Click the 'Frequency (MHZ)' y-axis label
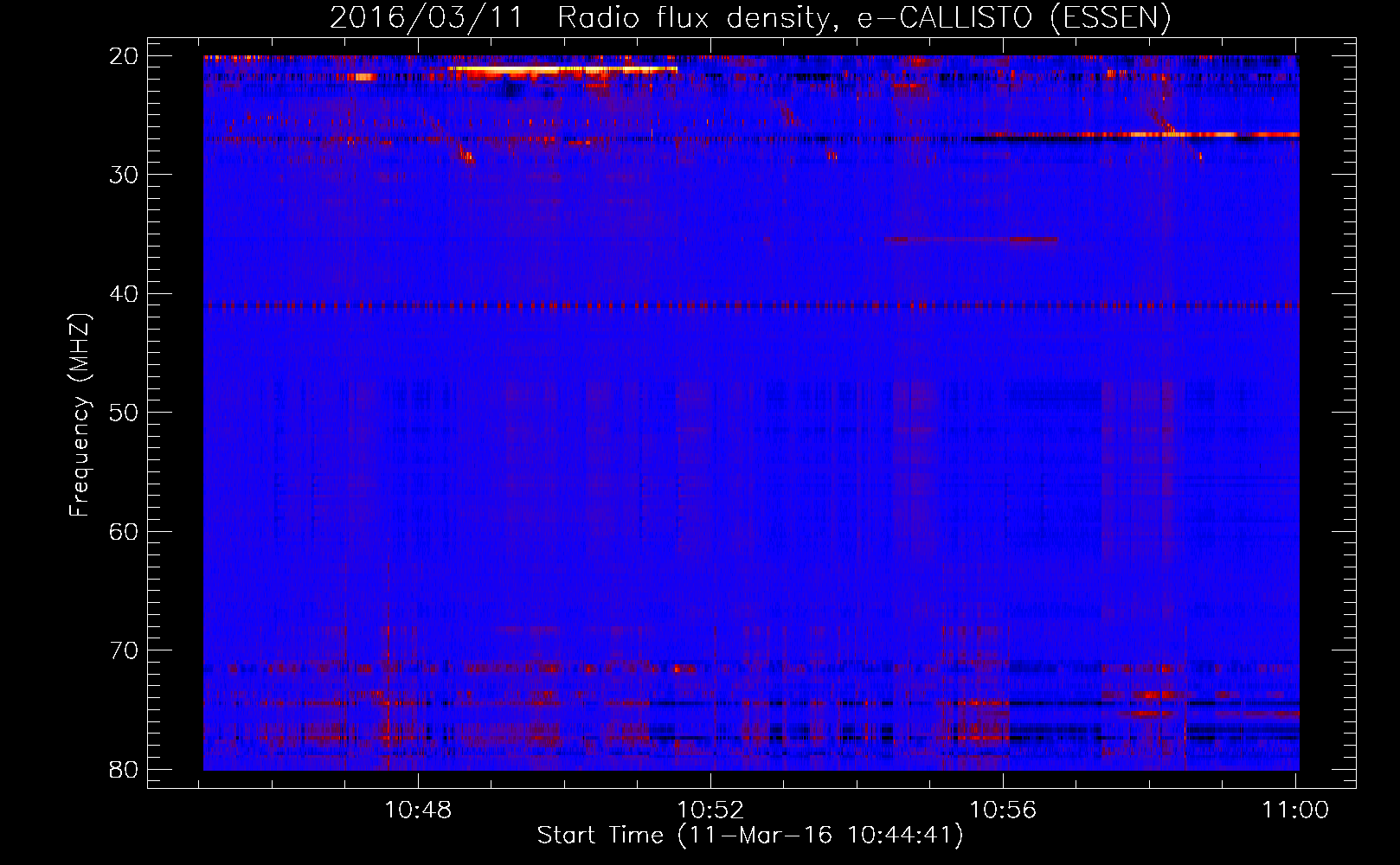This screenshot has width=1400, height=865. click(80, 415)
